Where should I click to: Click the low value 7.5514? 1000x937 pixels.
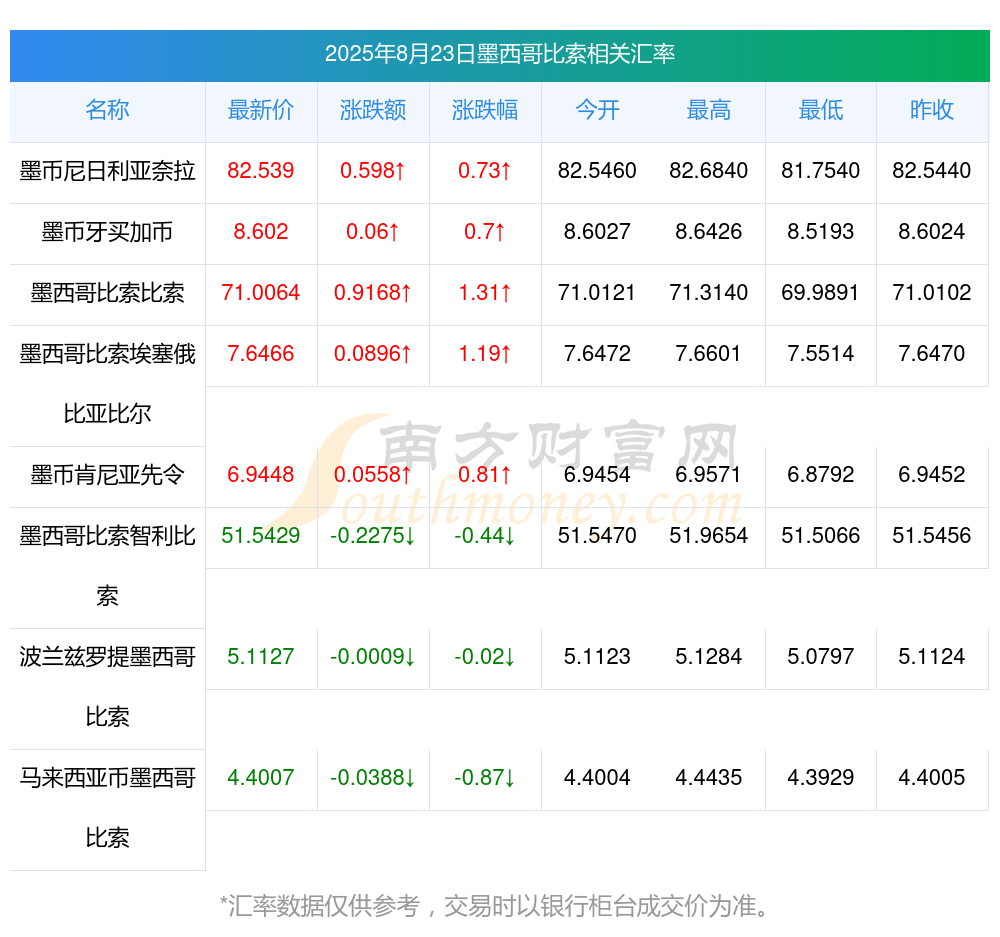coord(821,353)
